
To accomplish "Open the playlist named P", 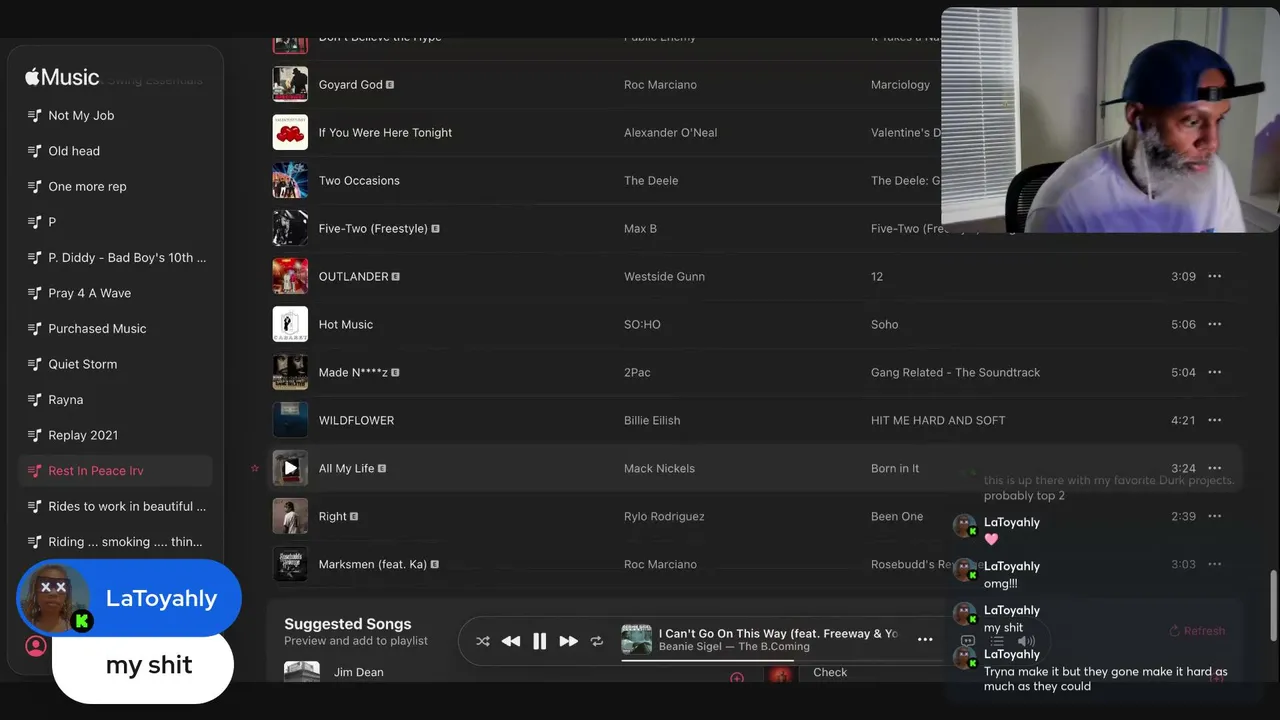I will tap(116, 222).
